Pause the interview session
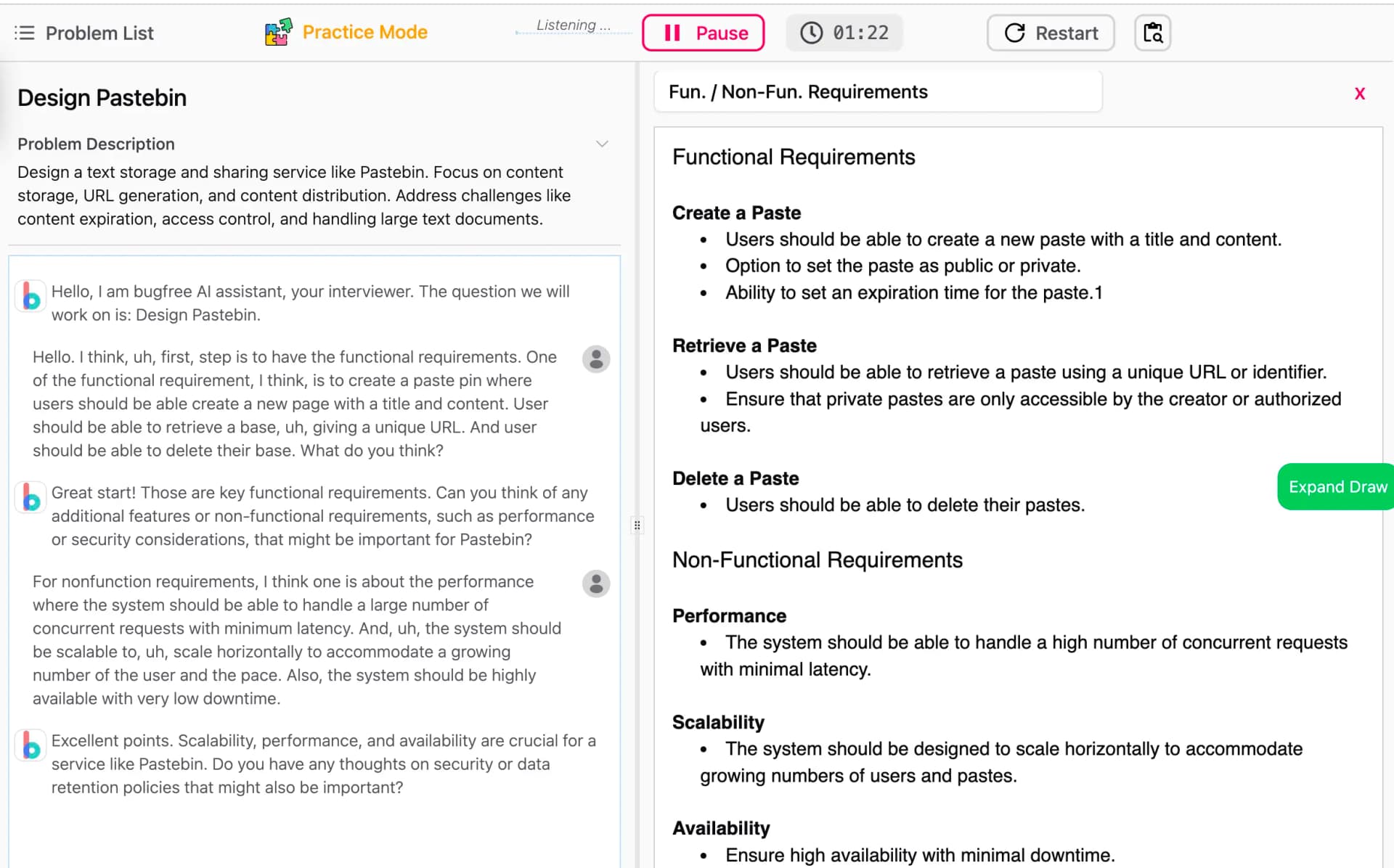 pos(702,33)
